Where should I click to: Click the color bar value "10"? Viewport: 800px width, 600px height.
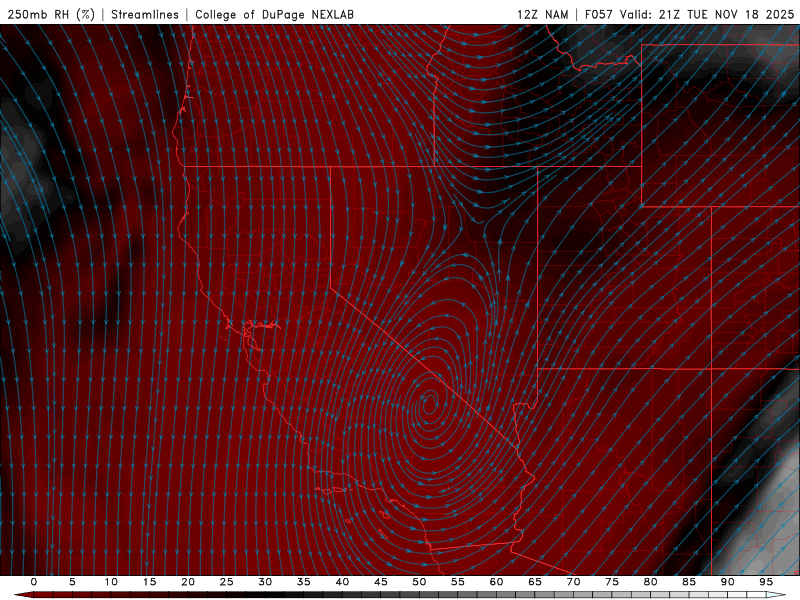[111, 582]
